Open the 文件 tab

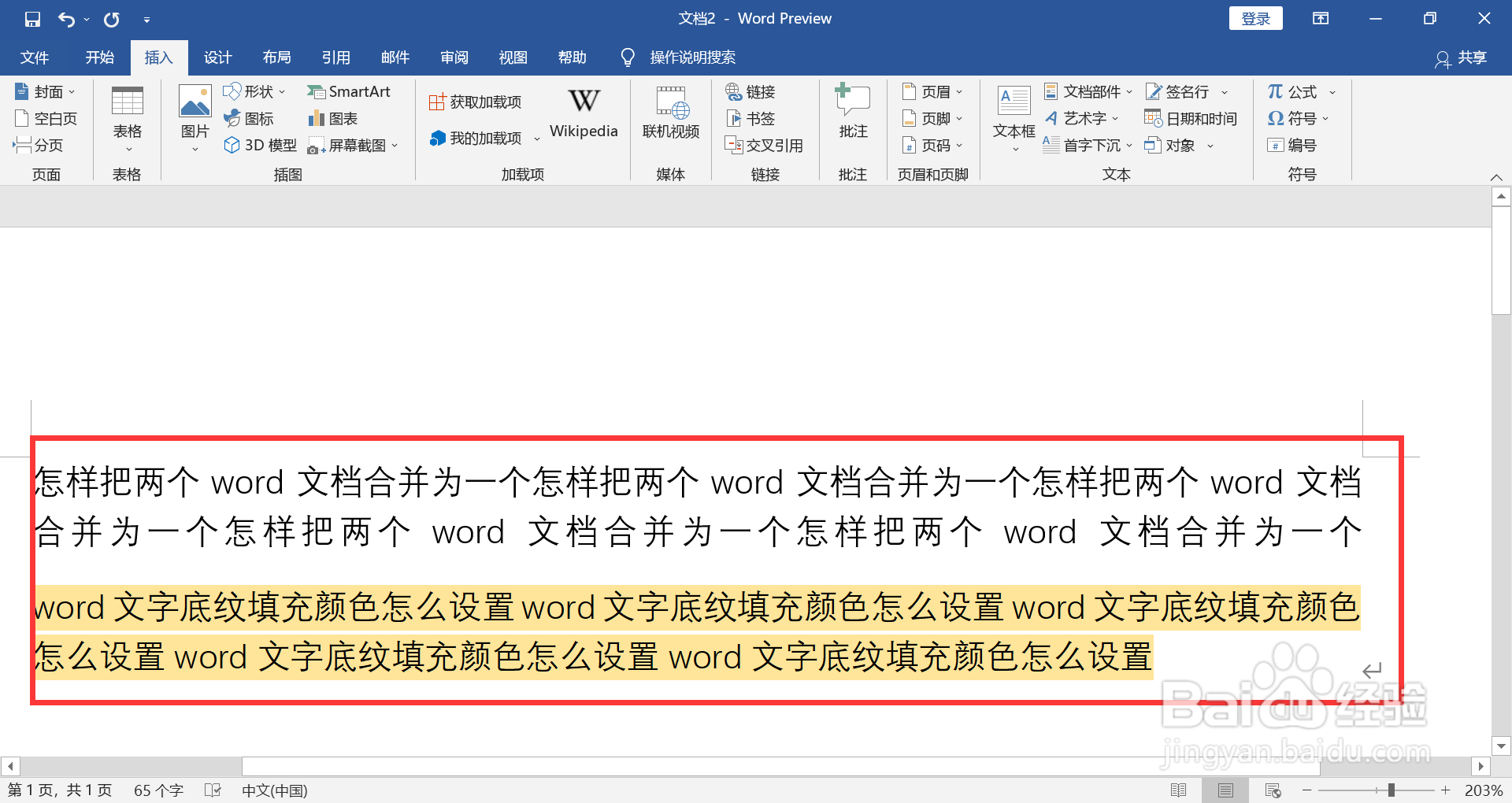coord(34,57)
